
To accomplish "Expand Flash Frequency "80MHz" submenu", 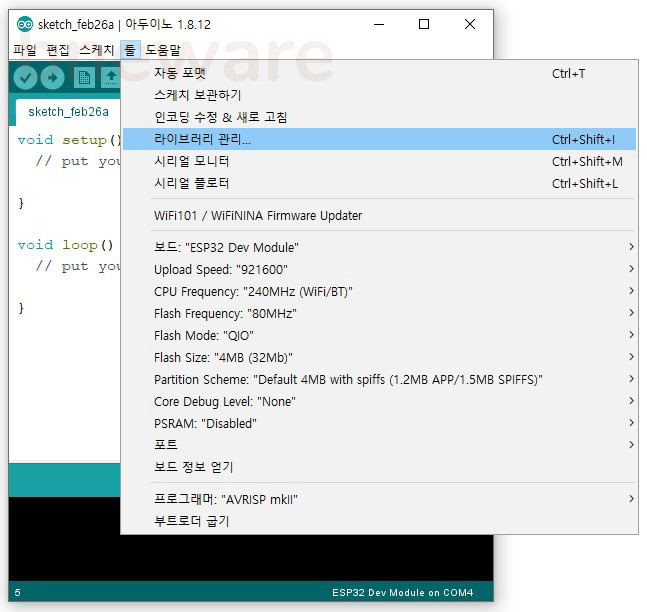I will point(379,314).
